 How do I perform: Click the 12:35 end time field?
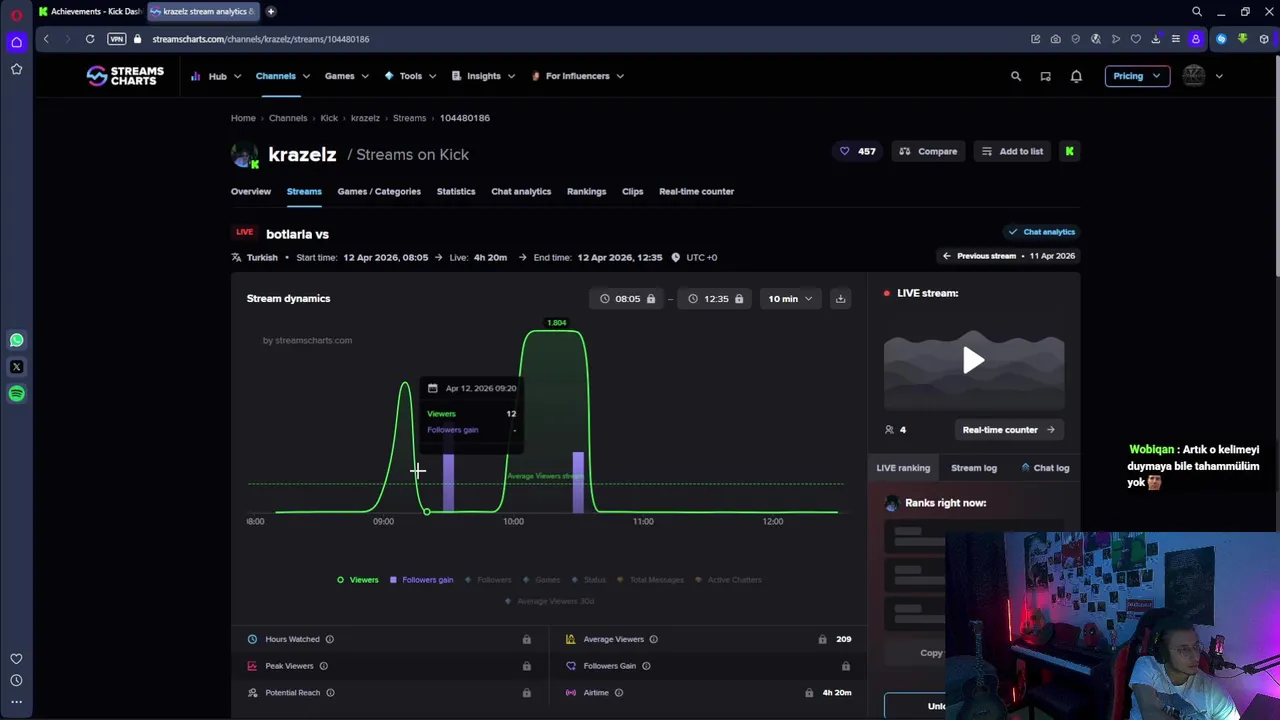tap(716, 299)
